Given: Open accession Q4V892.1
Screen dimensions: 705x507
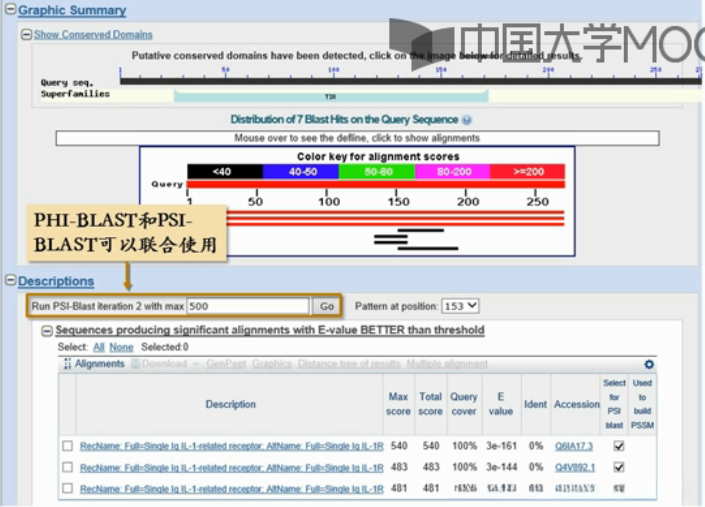Looking at the screenshot, I should click(x=575, y=467).
